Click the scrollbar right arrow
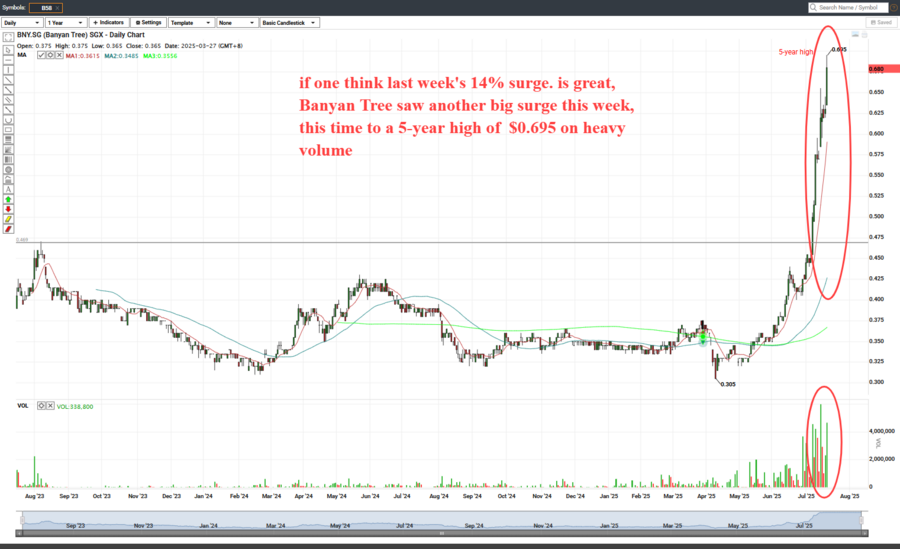Screen dimensions: 900x549 (x=866, y=533)
